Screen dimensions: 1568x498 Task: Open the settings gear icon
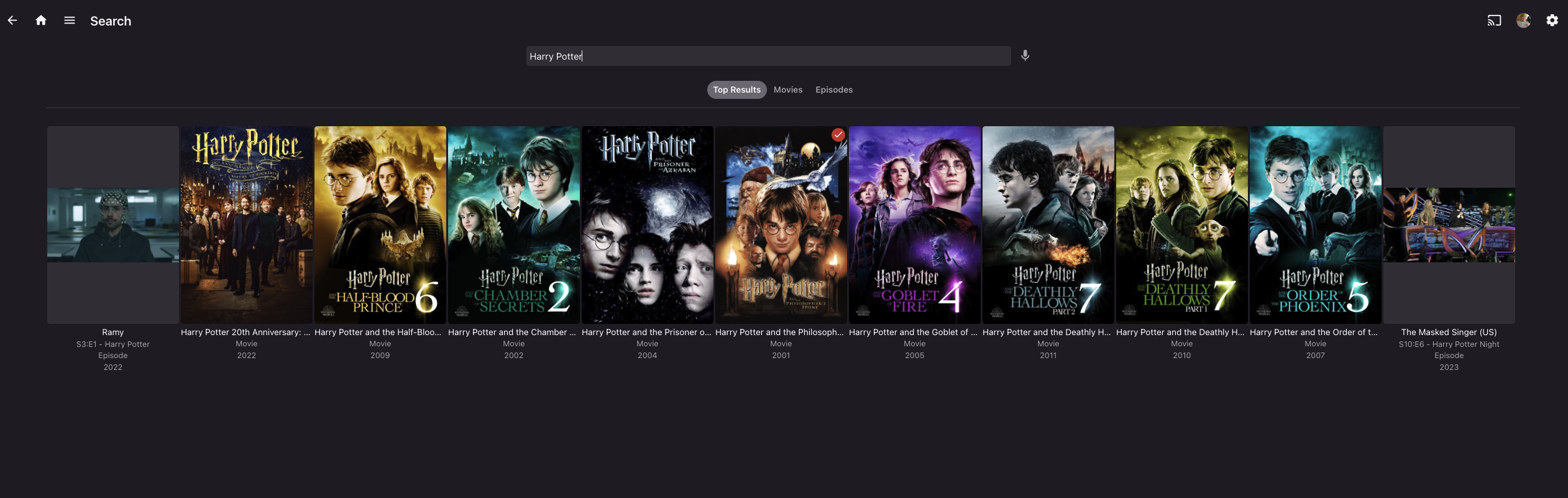click(x=1552, y=21)
